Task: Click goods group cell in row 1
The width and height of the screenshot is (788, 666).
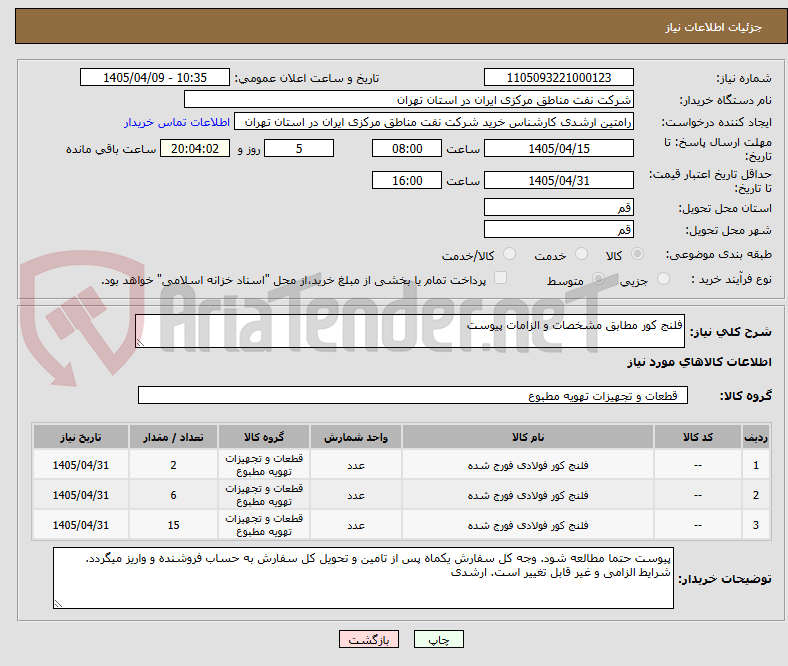Action: (264, 465)
